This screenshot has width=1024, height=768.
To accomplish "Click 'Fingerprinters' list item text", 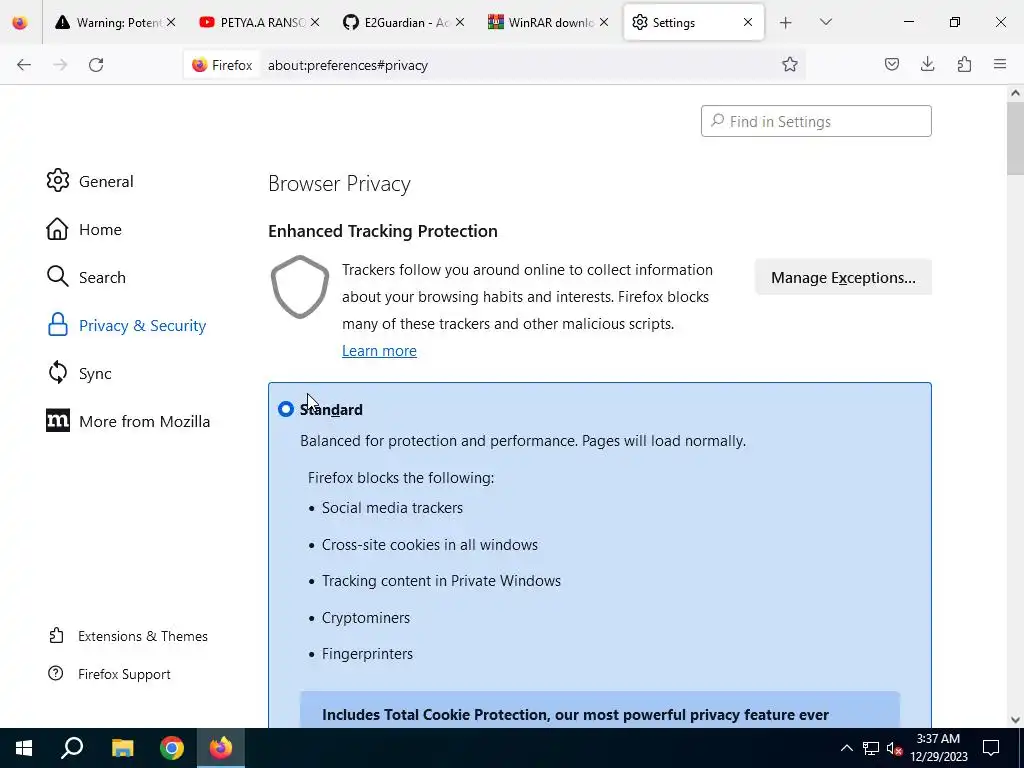I will 367,654.
